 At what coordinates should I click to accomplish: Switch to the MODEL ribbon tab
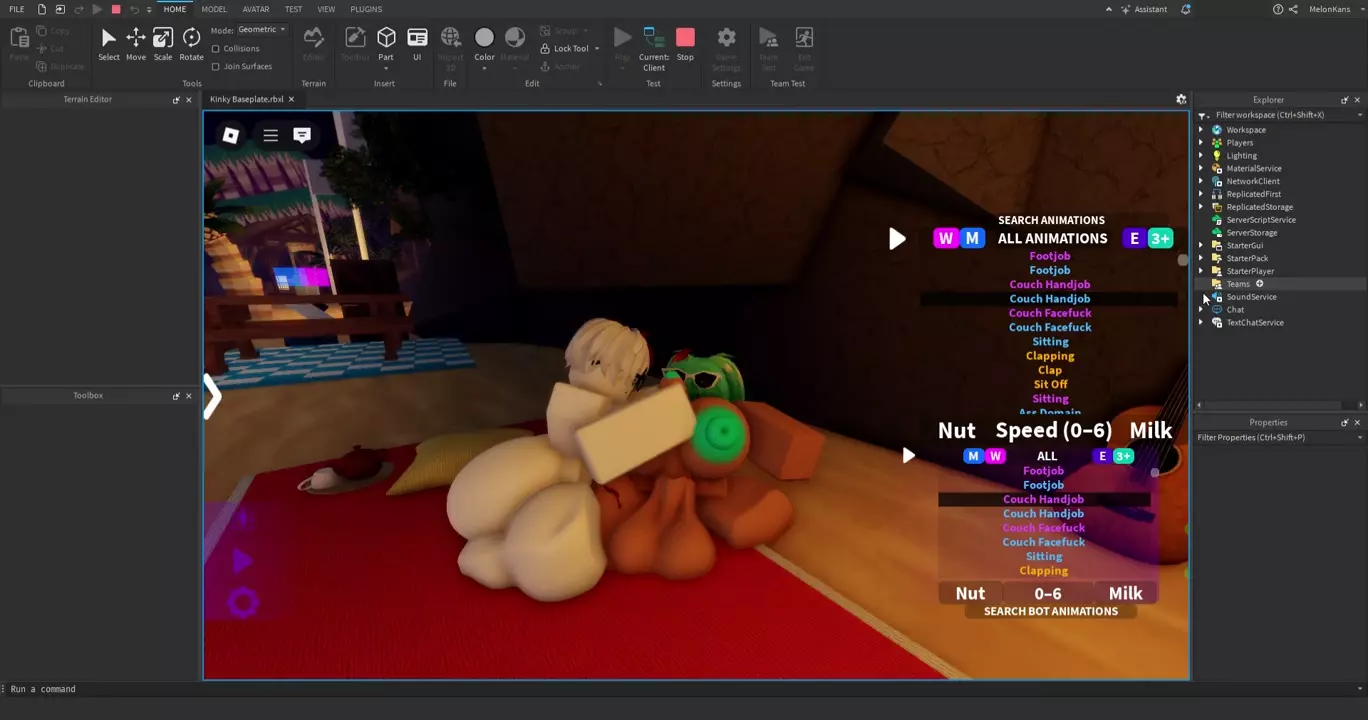[214, 9]
